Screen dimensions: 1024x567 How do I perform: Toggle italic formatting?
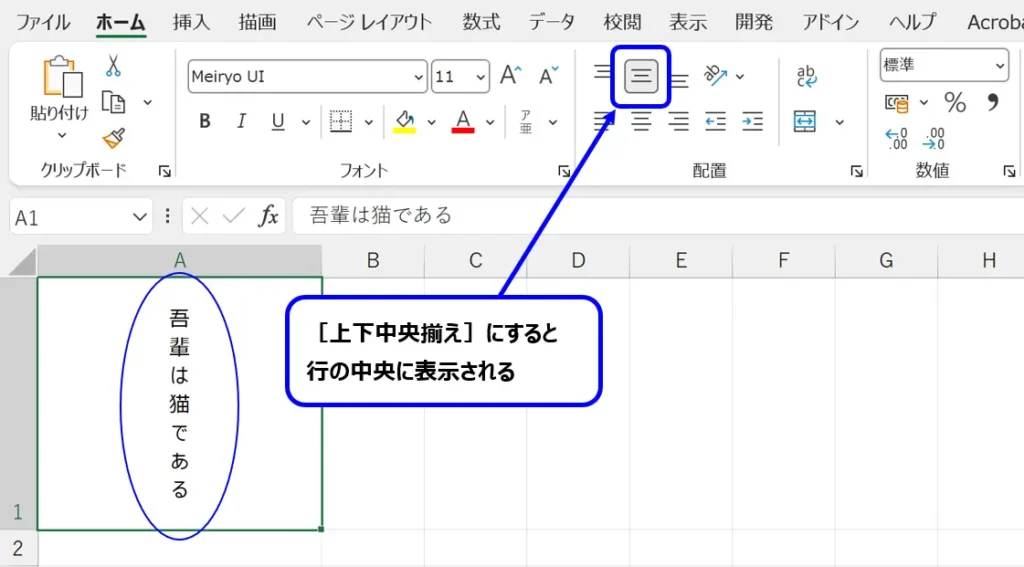tap(241, 122)
